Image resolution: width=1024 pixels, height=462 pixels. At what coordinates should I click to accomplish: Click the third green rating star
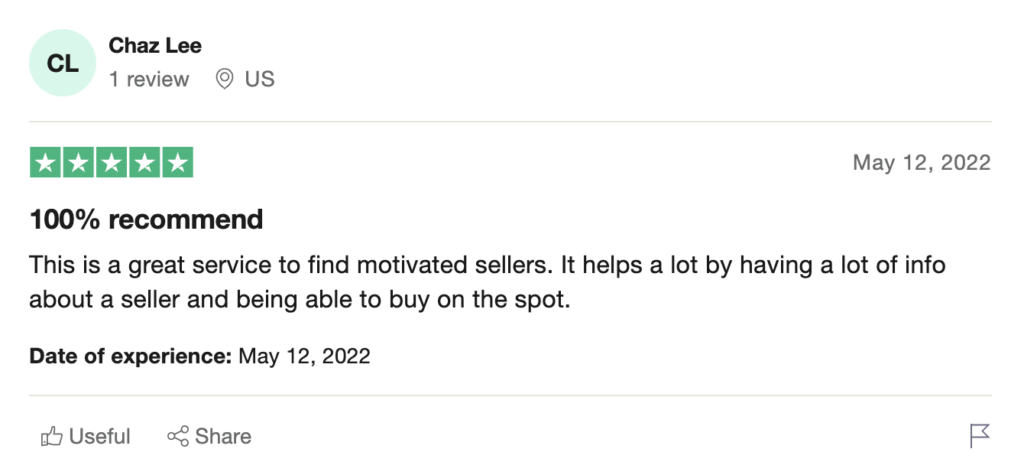(112, 162)
